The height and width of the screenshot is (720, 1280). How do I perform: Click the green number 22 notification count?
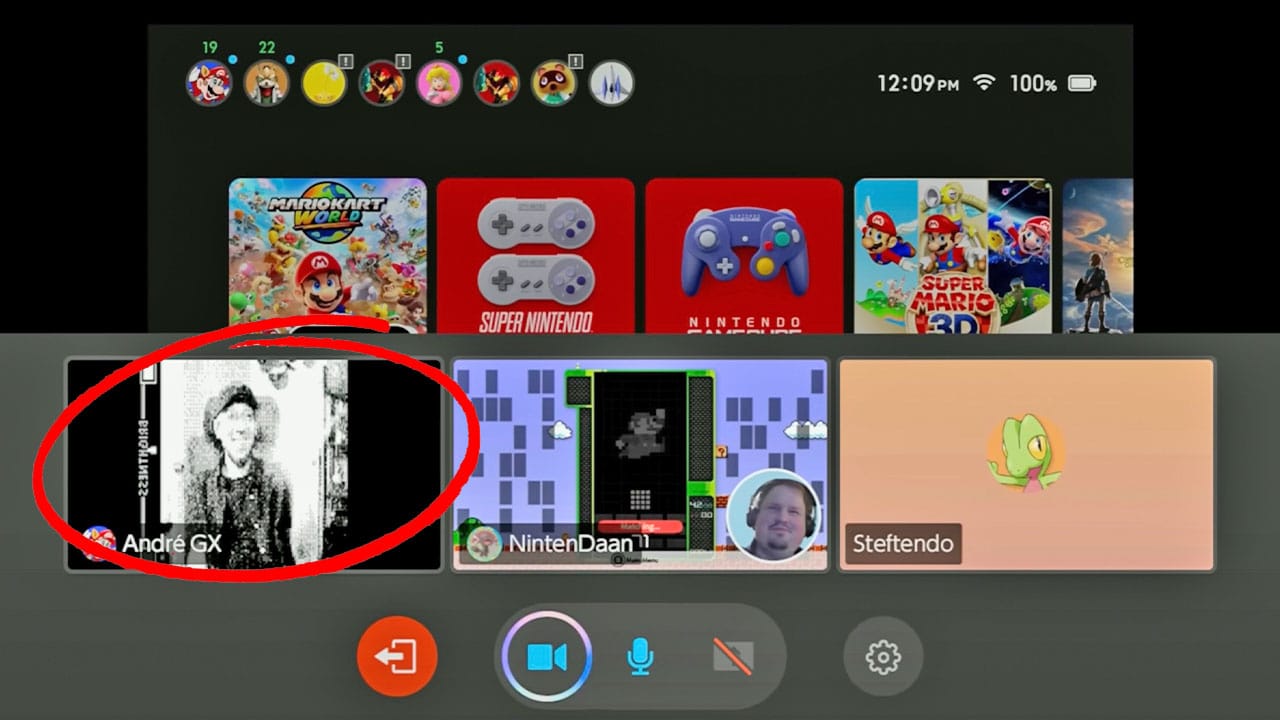coord(266,47)
